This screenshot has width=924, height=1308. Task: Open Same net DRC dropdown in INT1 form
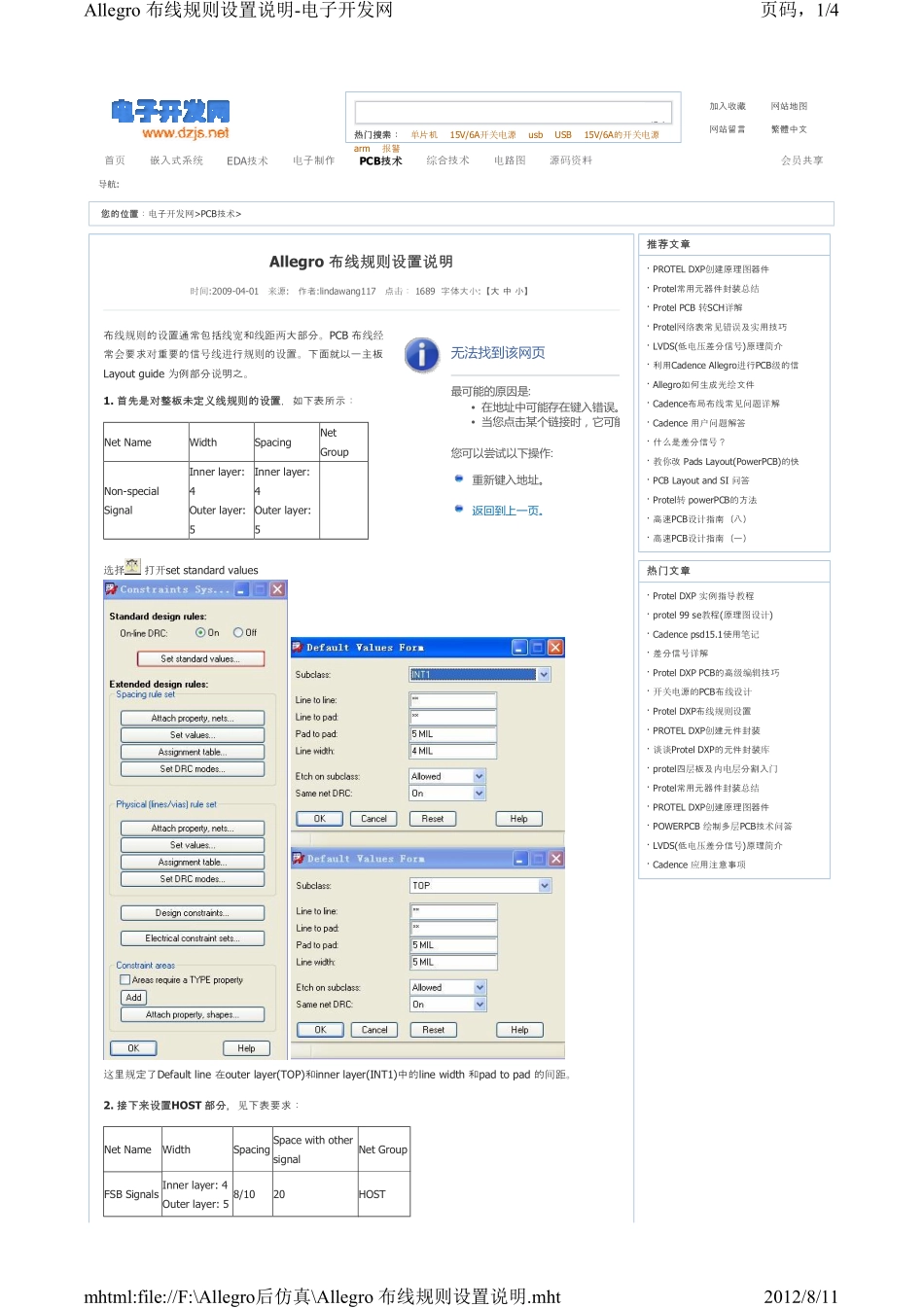(x=480, y=794)
